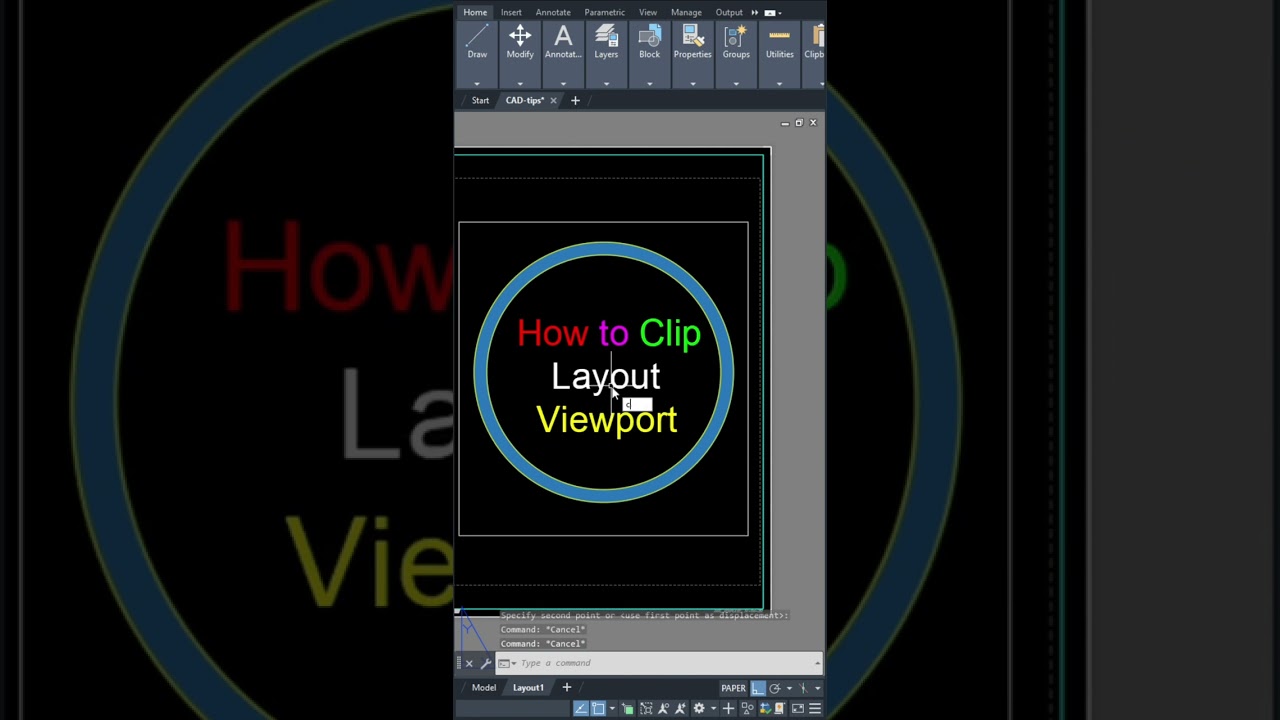This screenshot has width=1280, height=720.
Task: Expand the Properties panel dropdown arrow
Action: pyautogui.click(x=692, y=83)
